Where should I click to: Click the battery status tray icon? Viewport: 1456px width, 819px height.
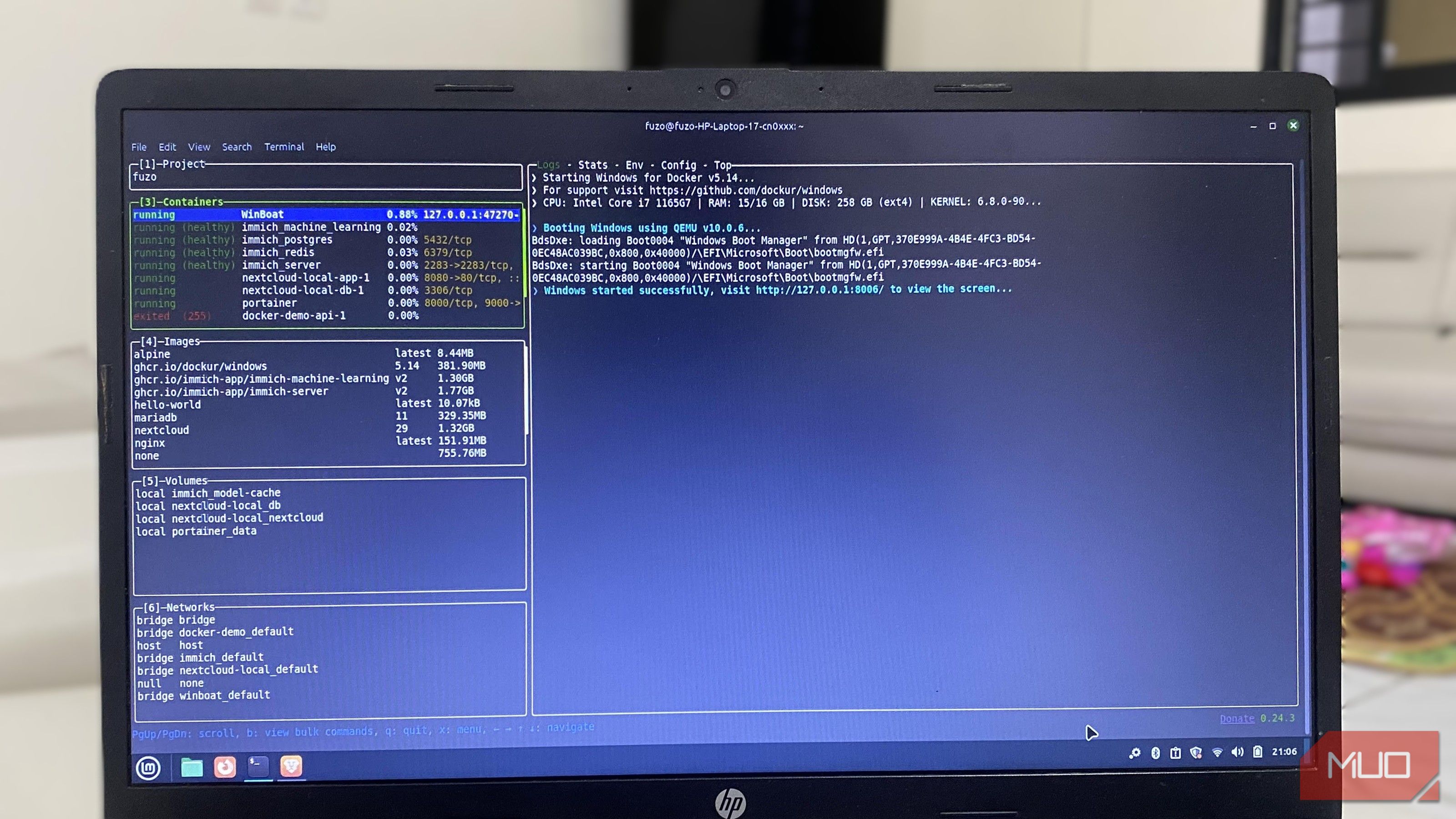point(1258,752)
